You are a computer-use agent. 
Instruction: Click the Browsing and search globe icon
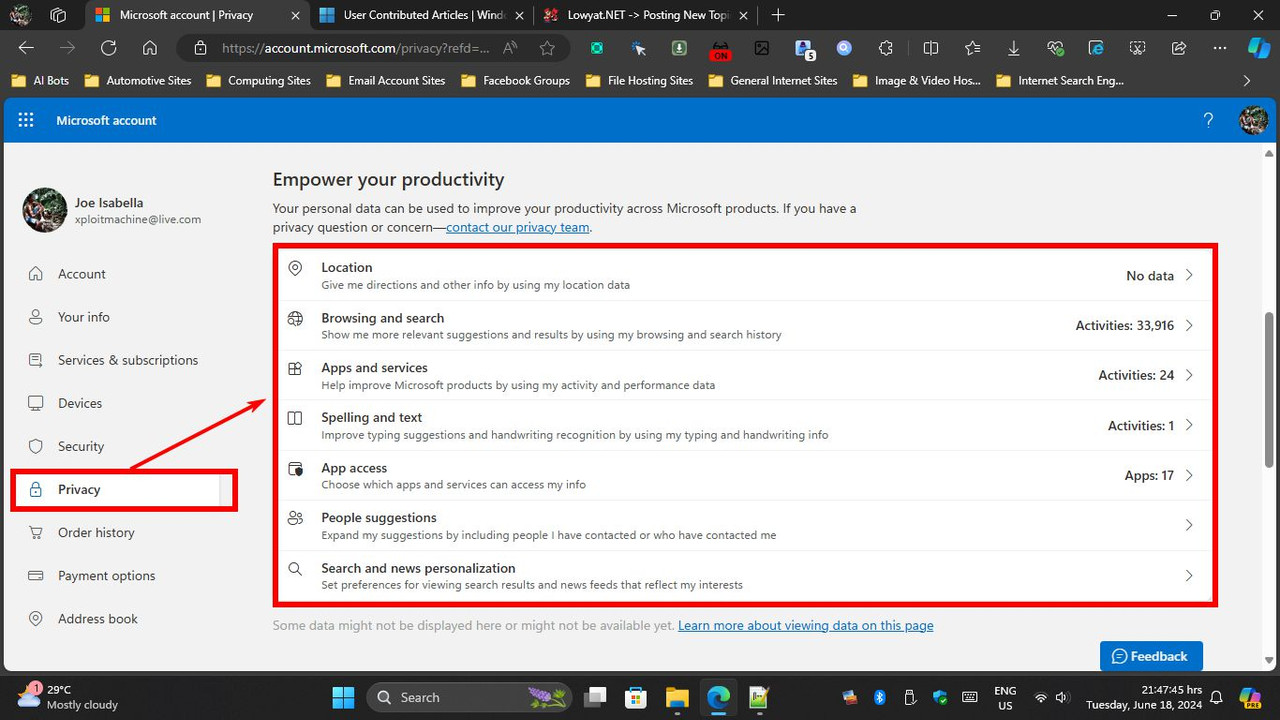click(295, 318)
